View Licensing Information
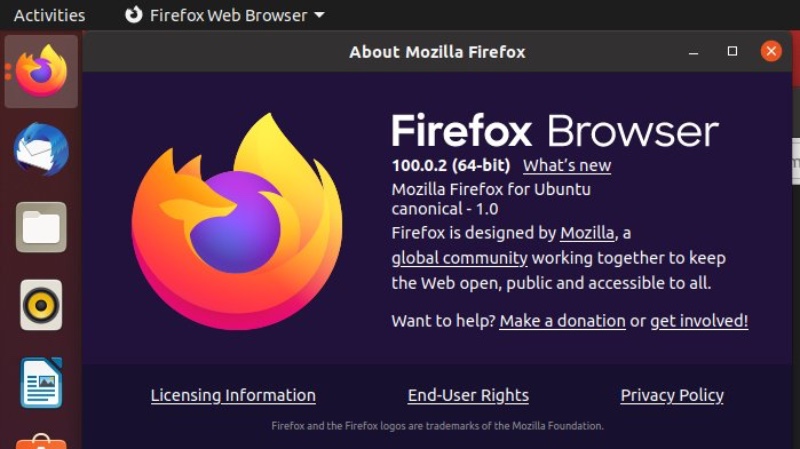This screenshot has height=449, width=800. (233, 395)
